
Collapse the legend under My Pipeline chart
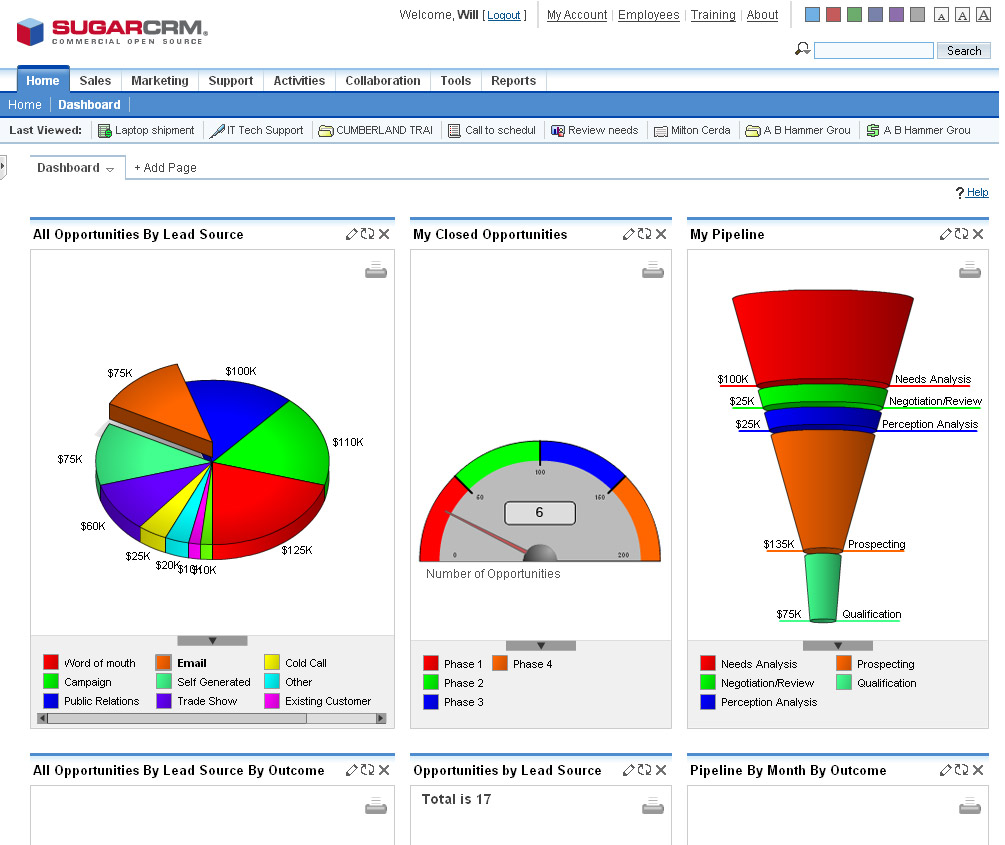point(838,646)
